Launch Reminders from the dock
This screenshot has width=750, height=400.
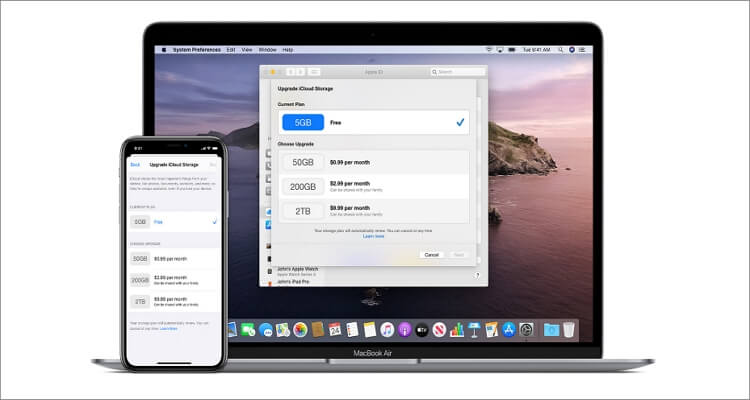pyautogui.click(x=352, y=330)
